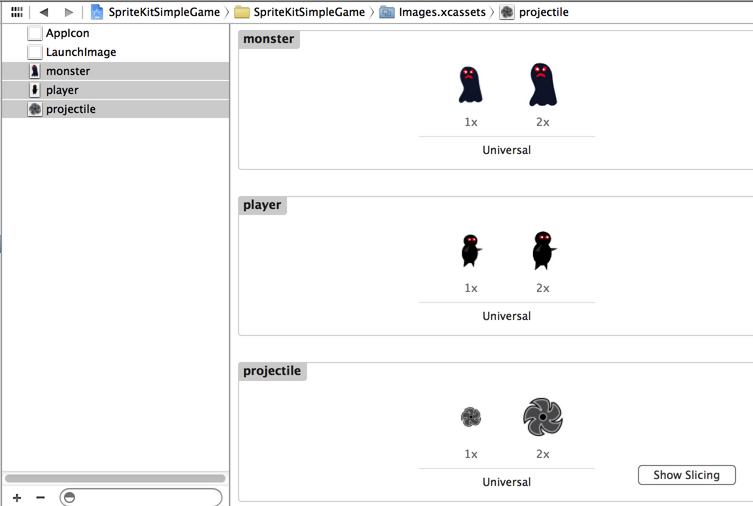
Task: Select the projectile 2x image
Action: [x=542, y=417]
